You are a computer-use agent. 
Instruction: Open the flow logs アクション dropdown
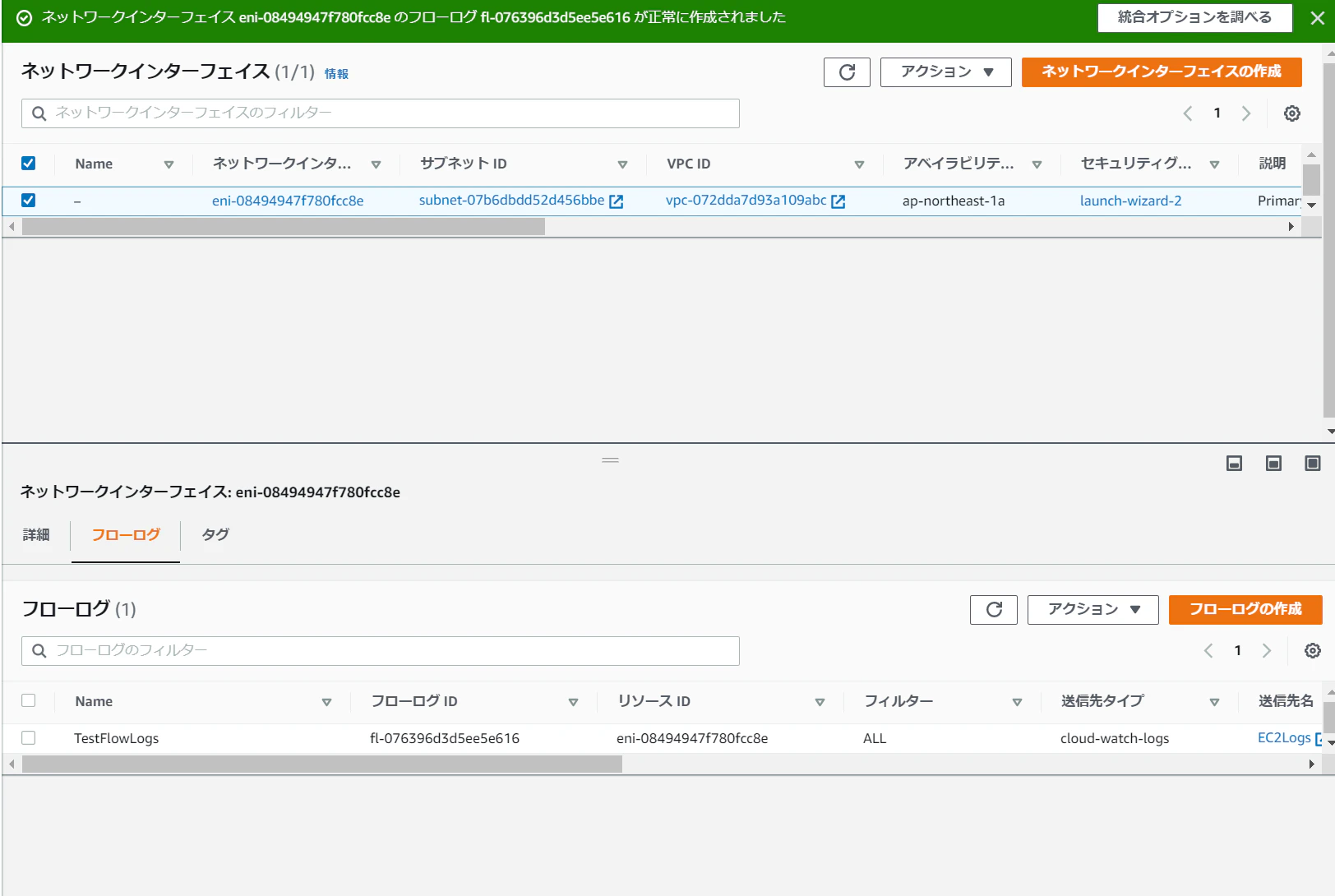pyautogui.click(x=1093, y=610)
